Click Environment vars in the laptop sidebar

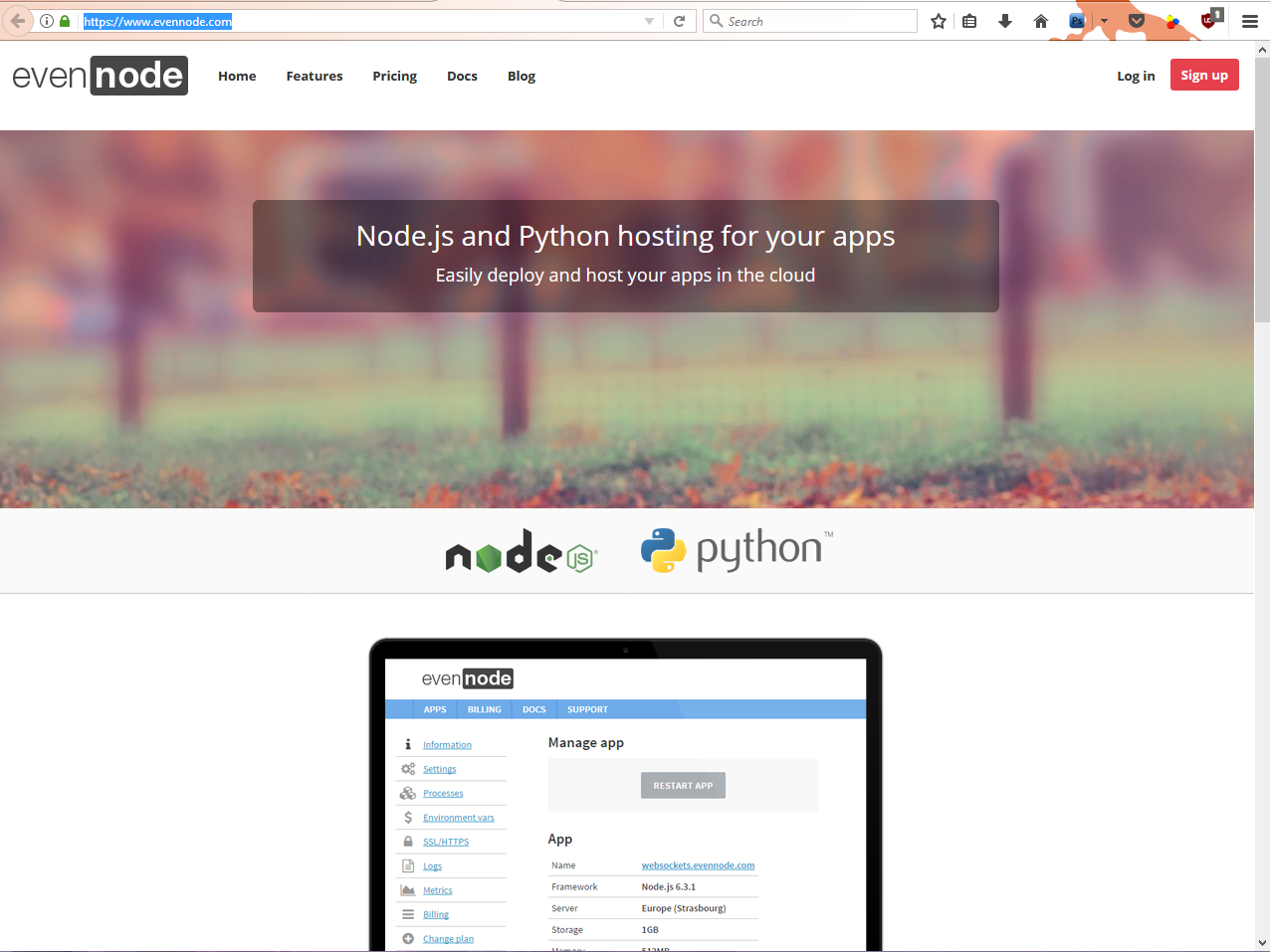pyautogui.click(x=458, y=818)
